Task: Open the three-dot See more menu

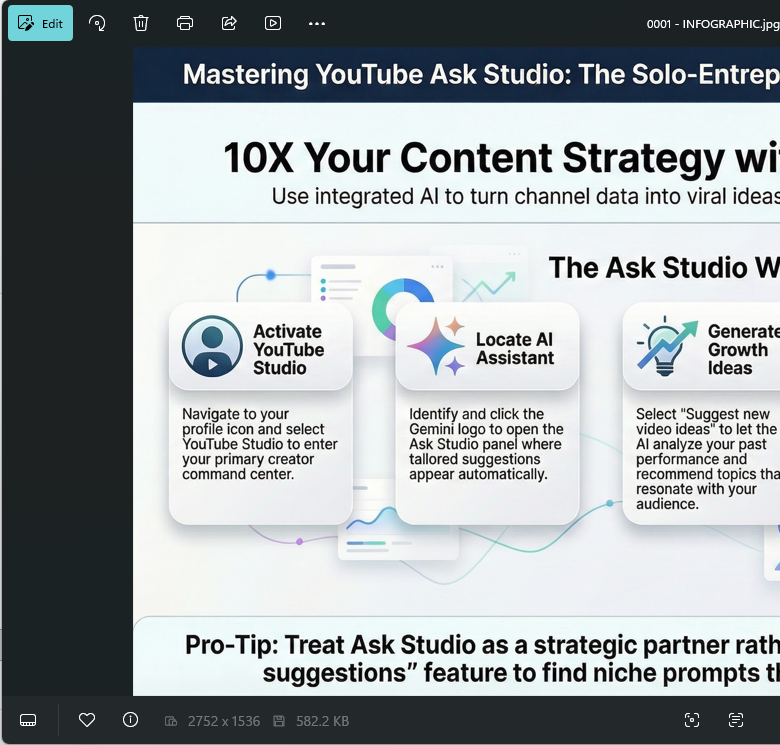Action: (317, 23)
